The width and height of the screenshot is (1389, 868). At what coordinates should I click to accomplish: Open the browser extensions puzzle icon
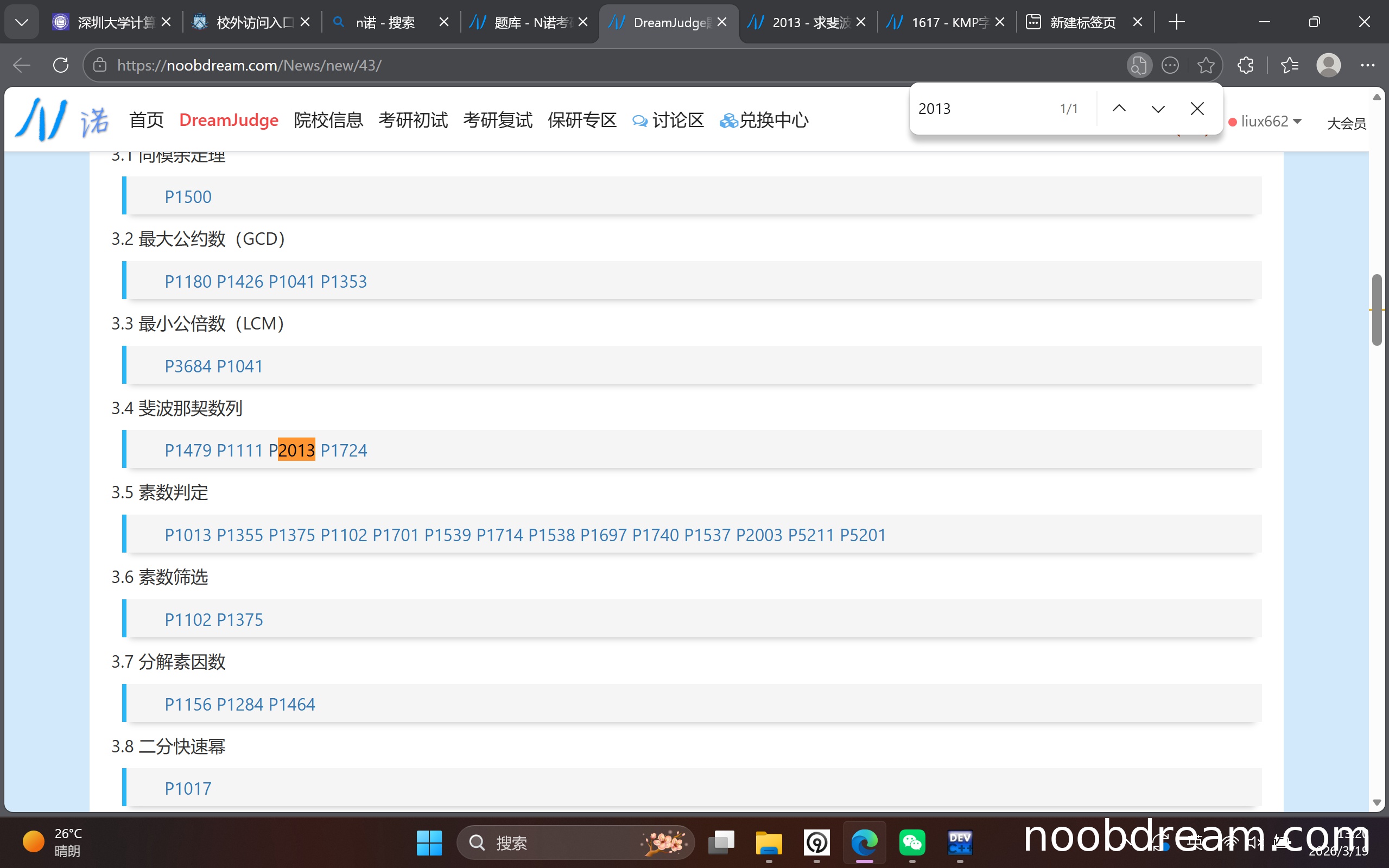pos(1245,65)
